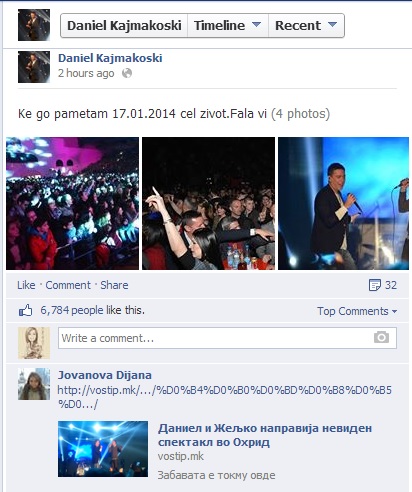This screenshot has width=412, height=492.
Task: Click the camera icon in comment box
Action: (381, 337)
